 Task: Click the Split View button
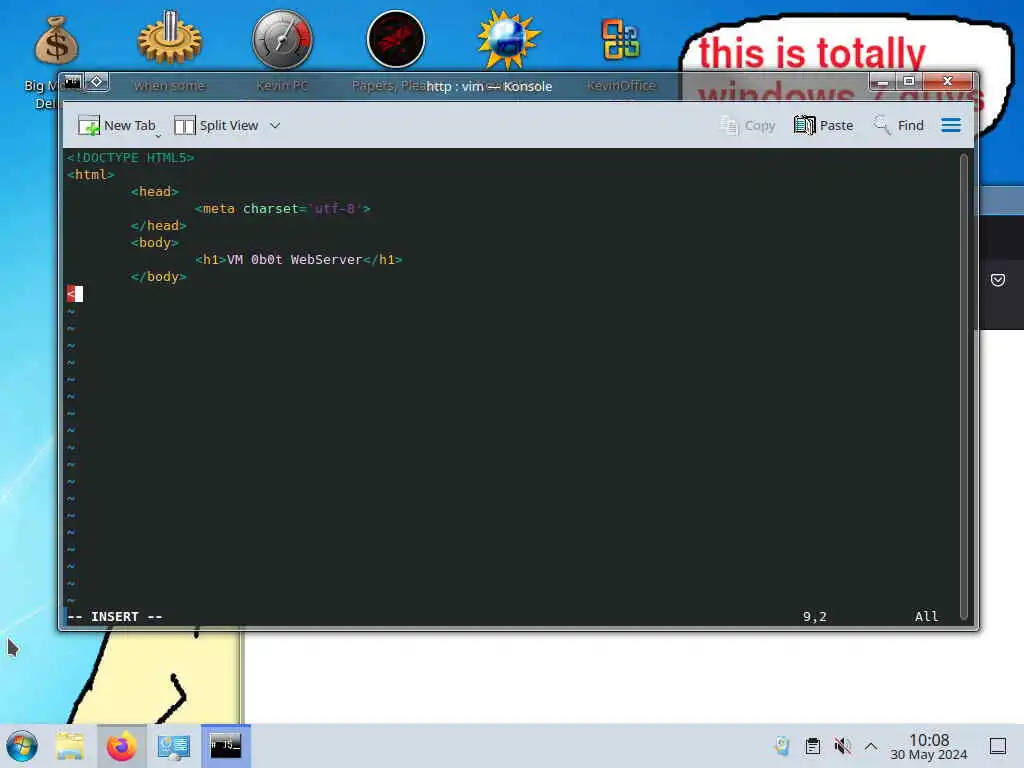click(x=216, y=125)
